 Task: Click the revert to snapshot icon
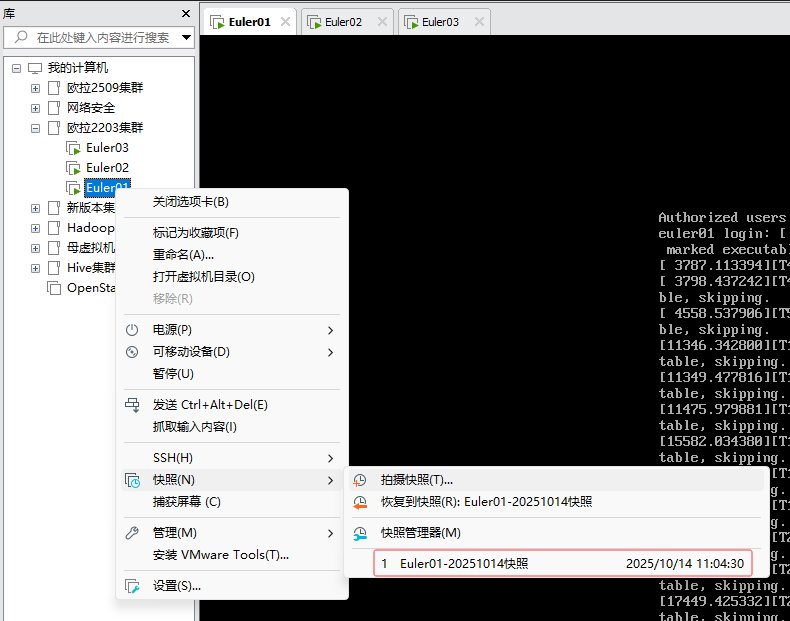360,502
